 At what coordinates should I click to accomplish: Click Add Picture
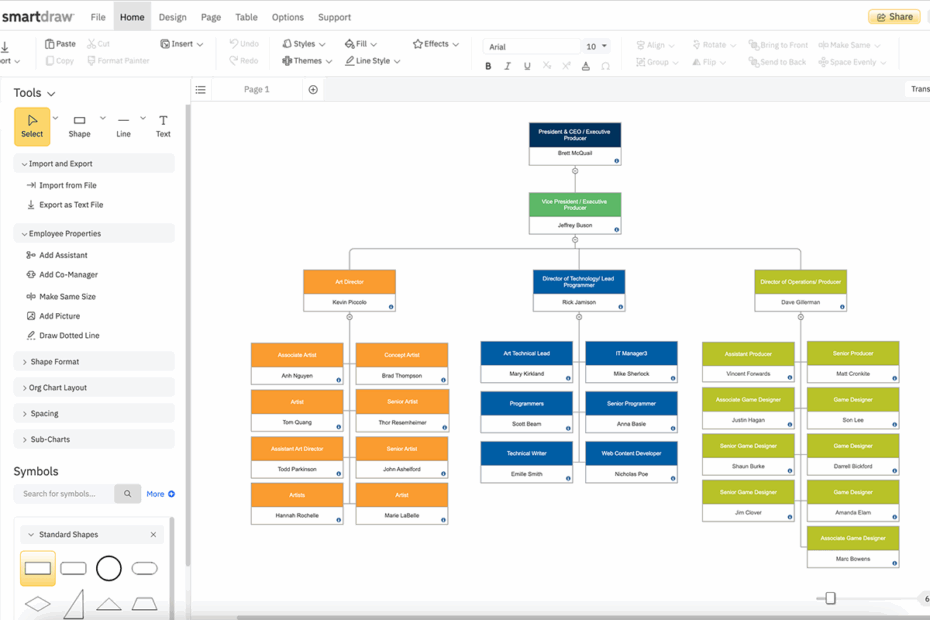53,316
